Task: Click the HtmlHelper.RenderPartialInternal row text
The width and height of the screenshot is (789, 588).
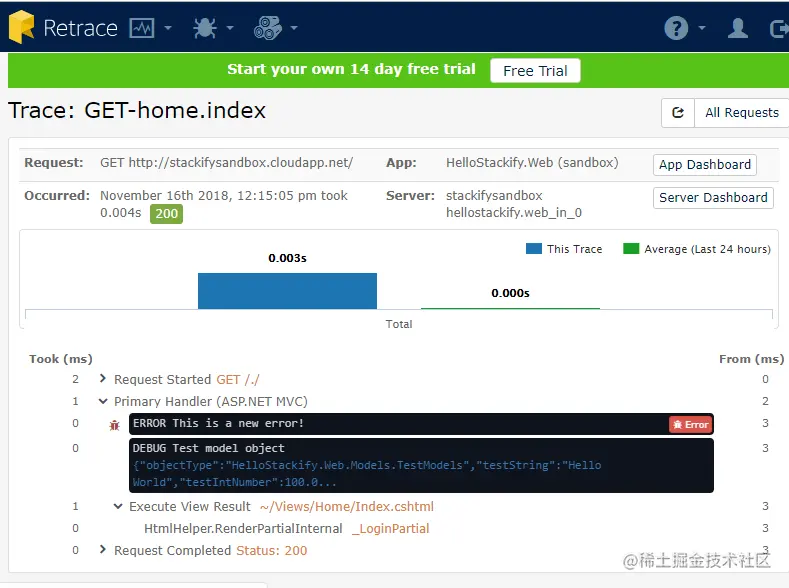Action: 243,529
